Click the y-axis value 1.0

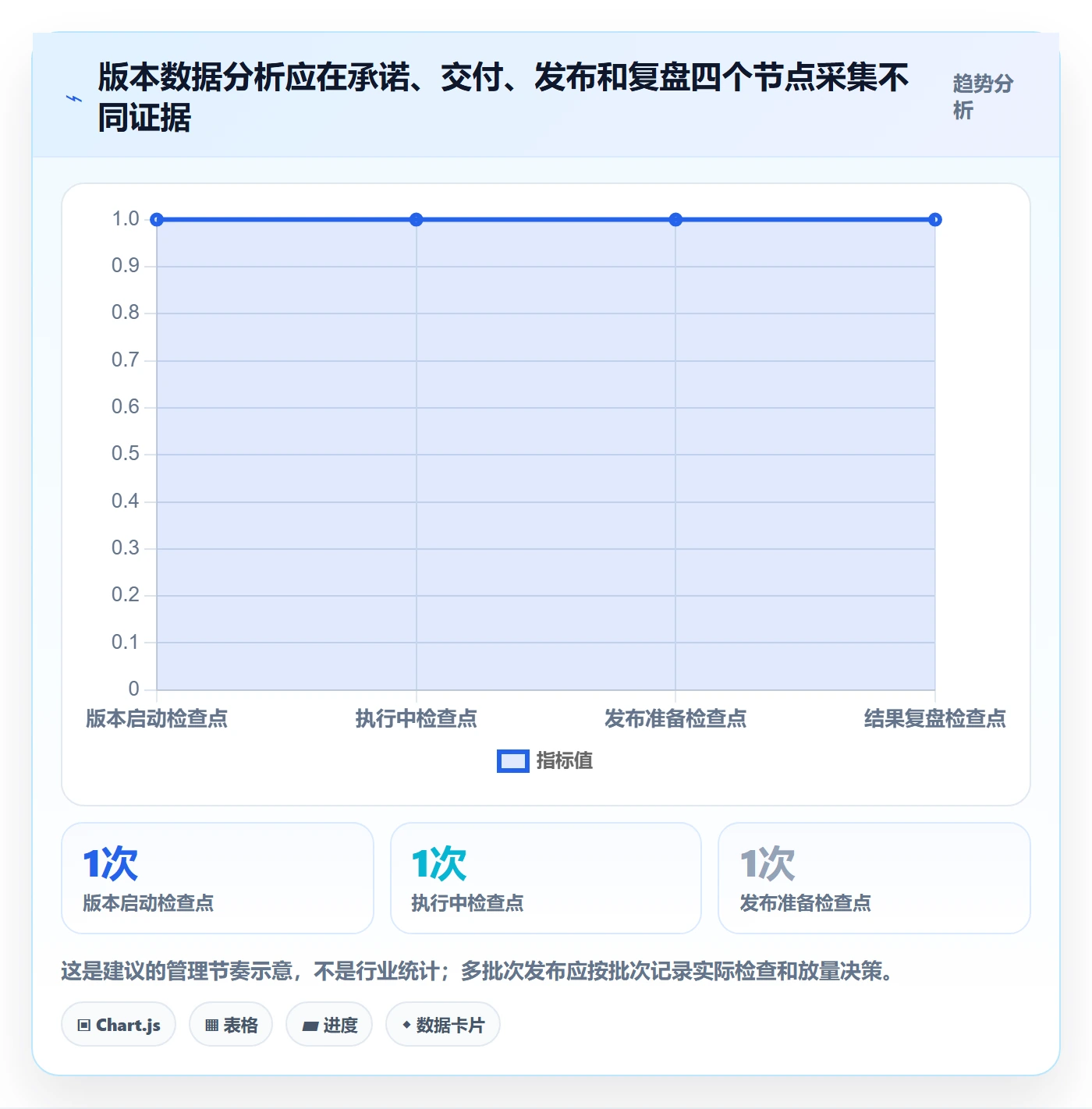point(126,219)
